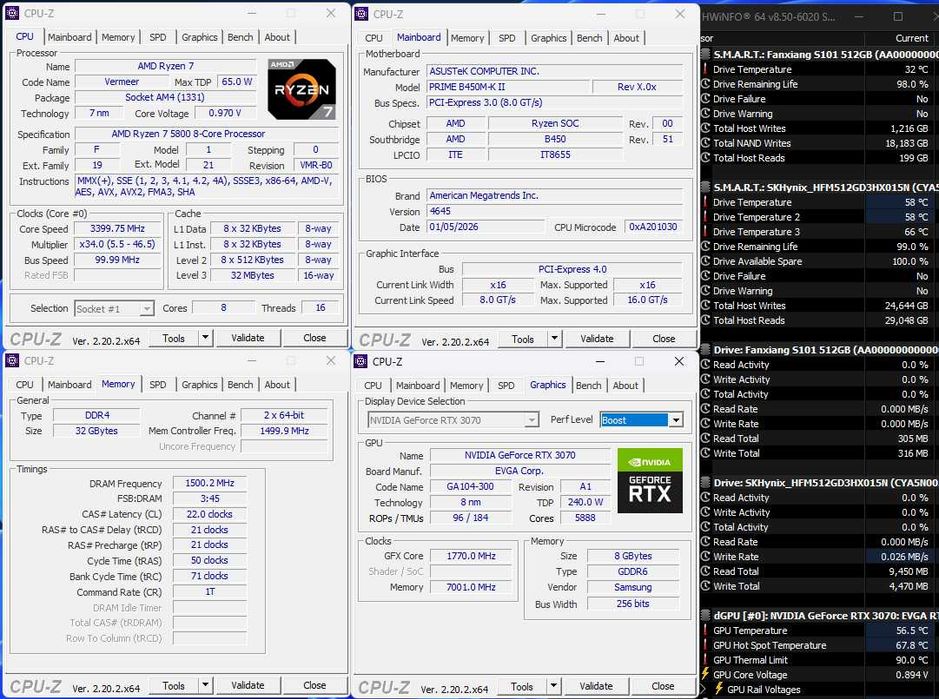Click the Core Speed value 3399.75 MHz
The image size is (939, 699).
[117, 229]
